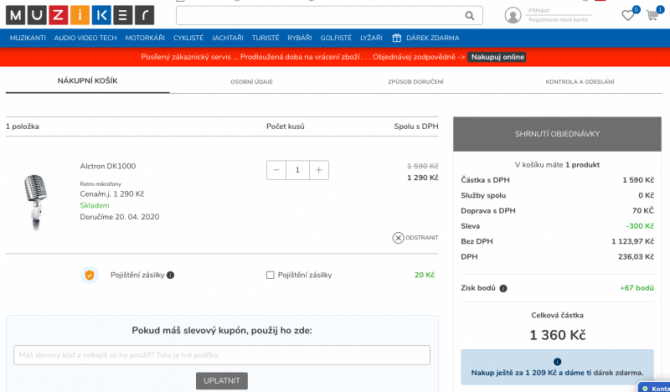
Task: Click the total amount 1 360 Kč
Action: (557, 335)
